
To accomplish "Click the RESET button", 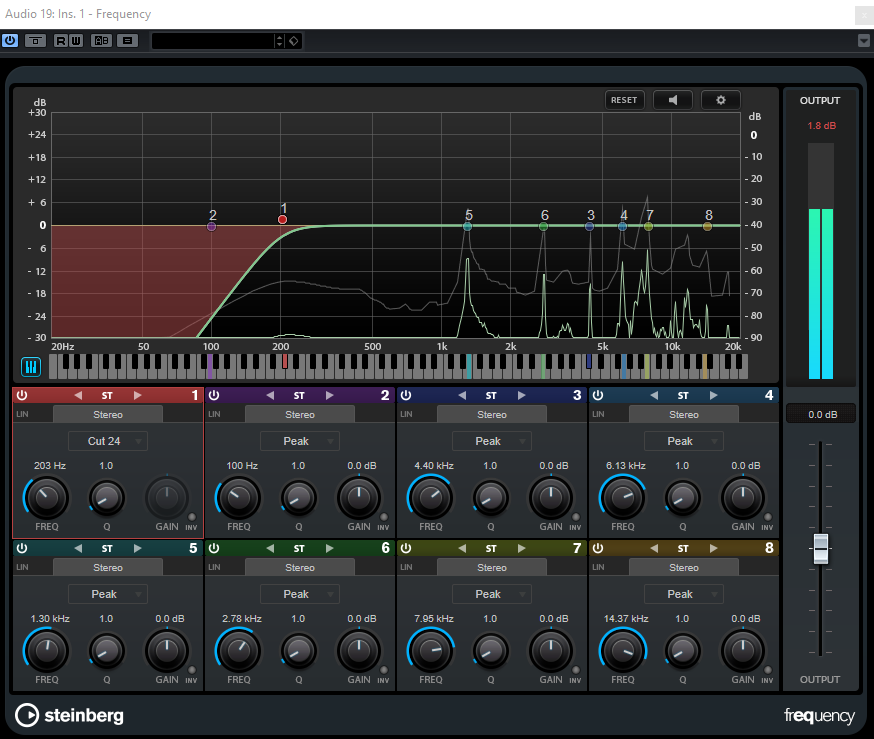I will pyautogui.click(x=624, y=100).
